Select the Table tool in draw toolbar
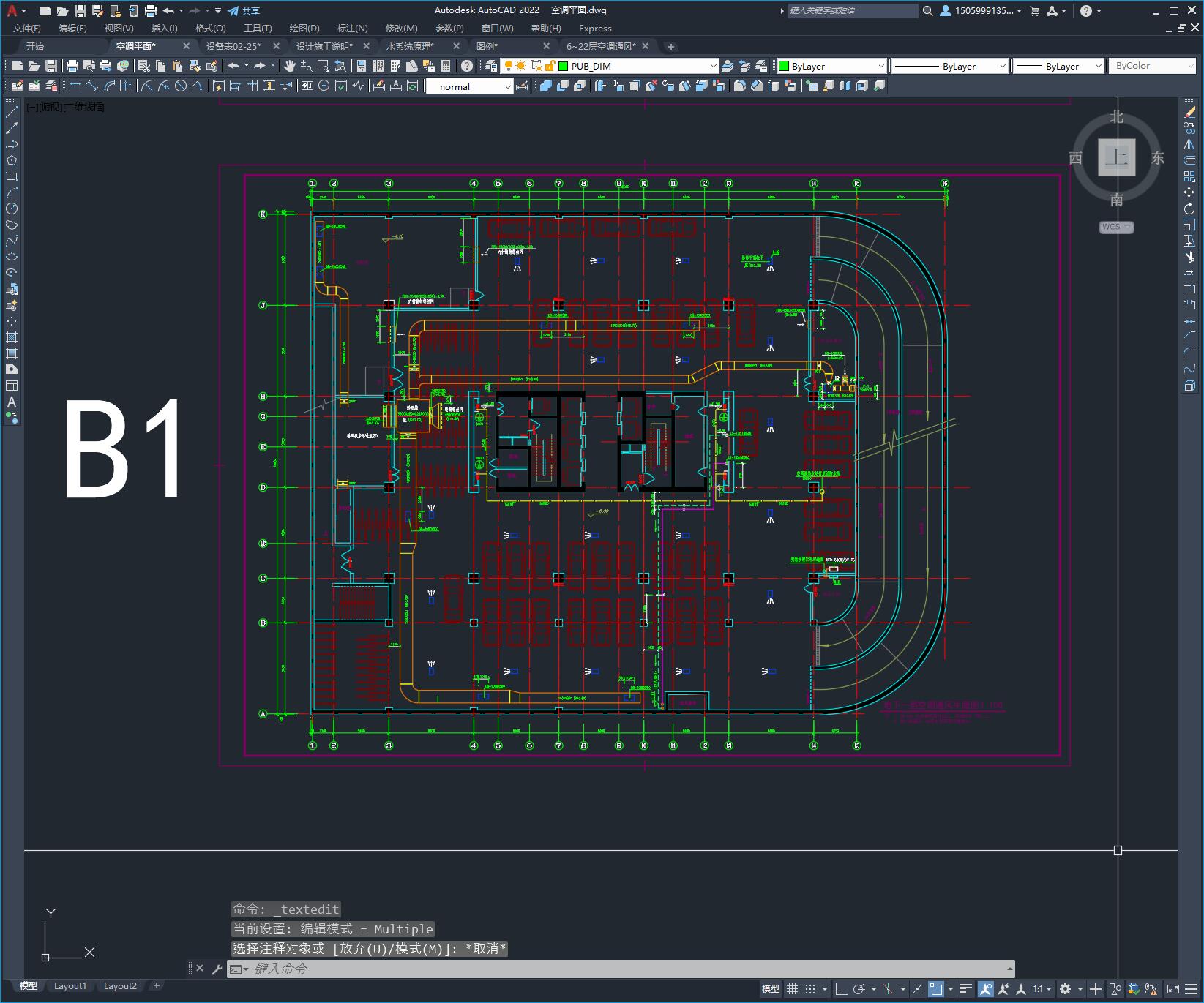 pos(12,386)
